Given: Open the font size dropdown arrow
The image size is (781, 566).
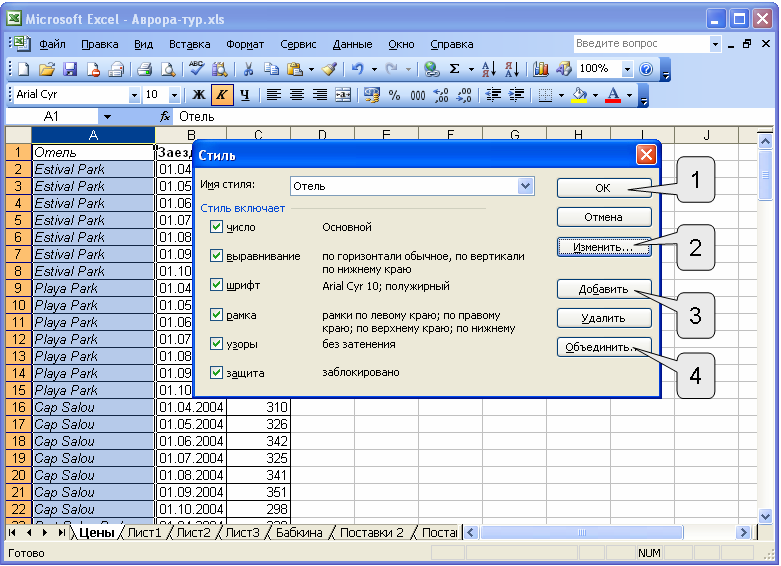Looking at the screenshot, I should tap(174, 95).
